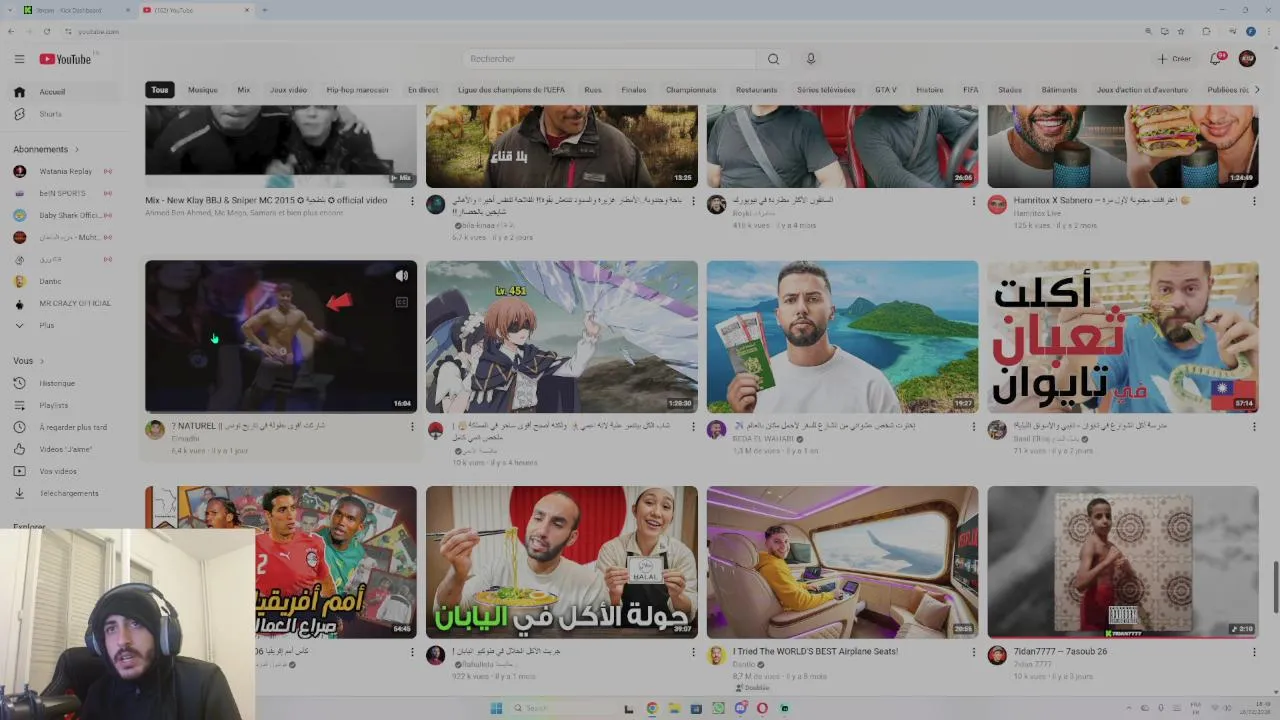Select the Jeux vidéo filter chip
The height and width of the screenshot is (720, 1280).
point(288,90)
